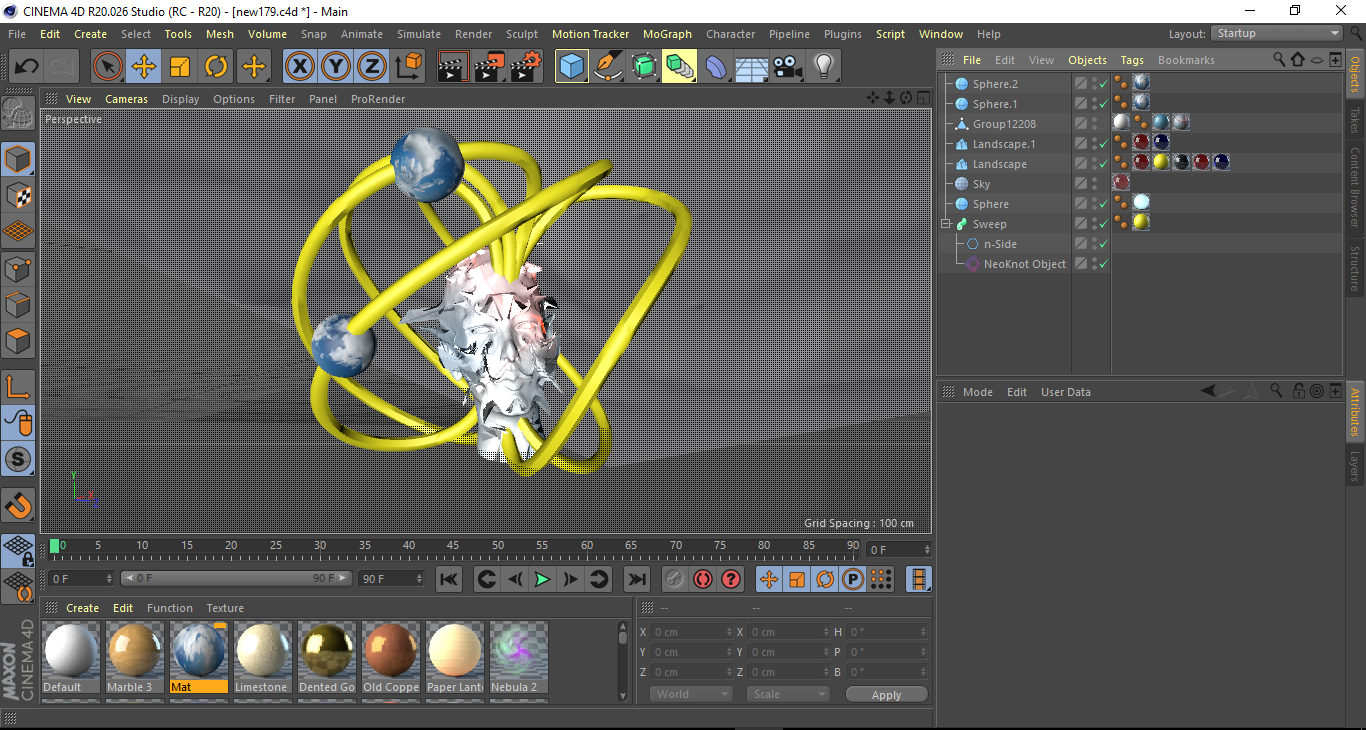Click the Light bulb icon
Viewport: 1366px width, 730px height.
pos(823,67)
